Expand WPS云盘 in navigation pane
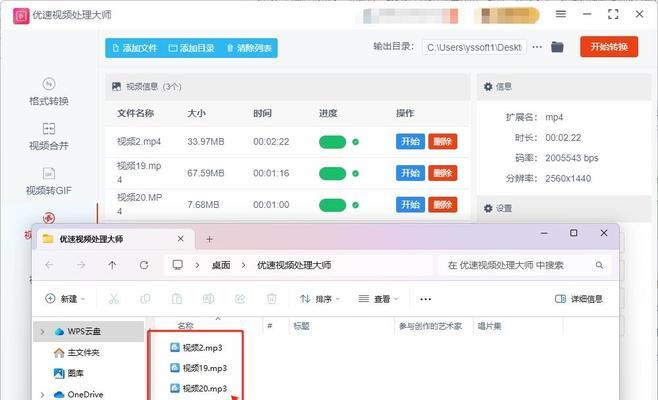Screen dimensions: 658x400 point(42,332)
